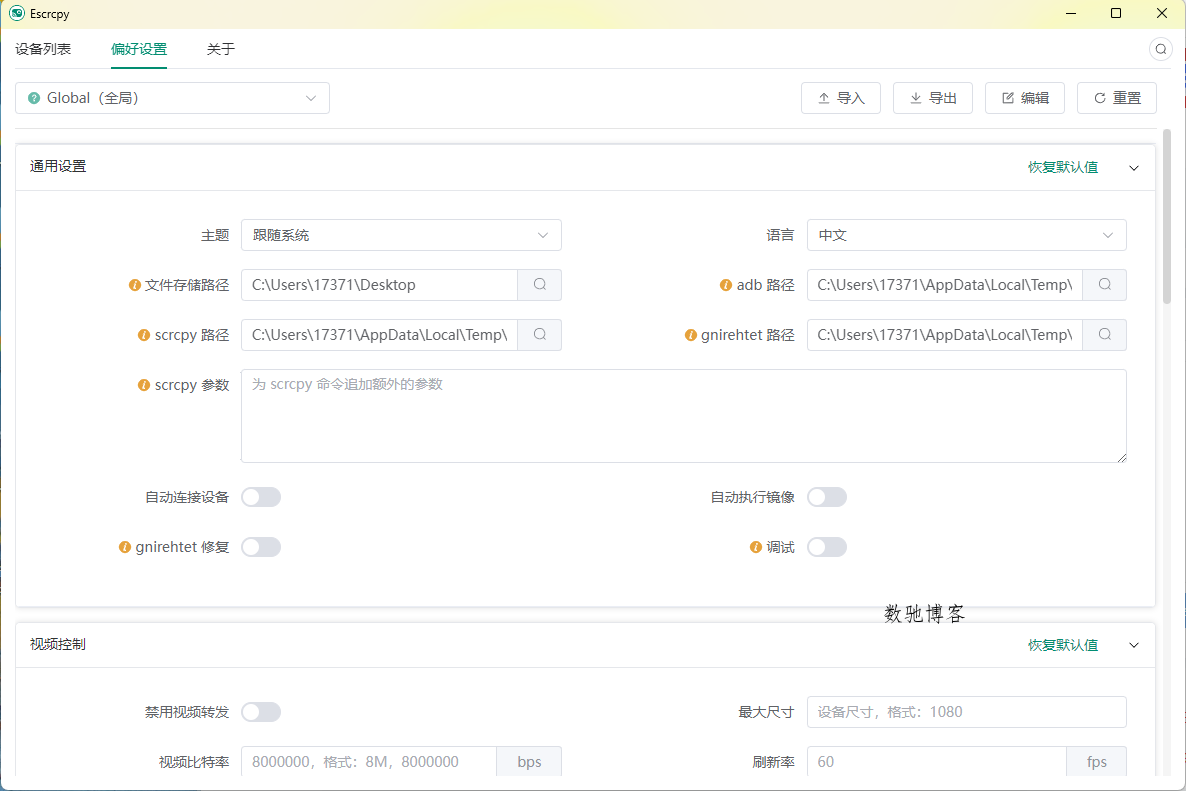Select the 偏好设置 tab
1186x791 pixels.
pyautogui.click(x=139, y=49)
